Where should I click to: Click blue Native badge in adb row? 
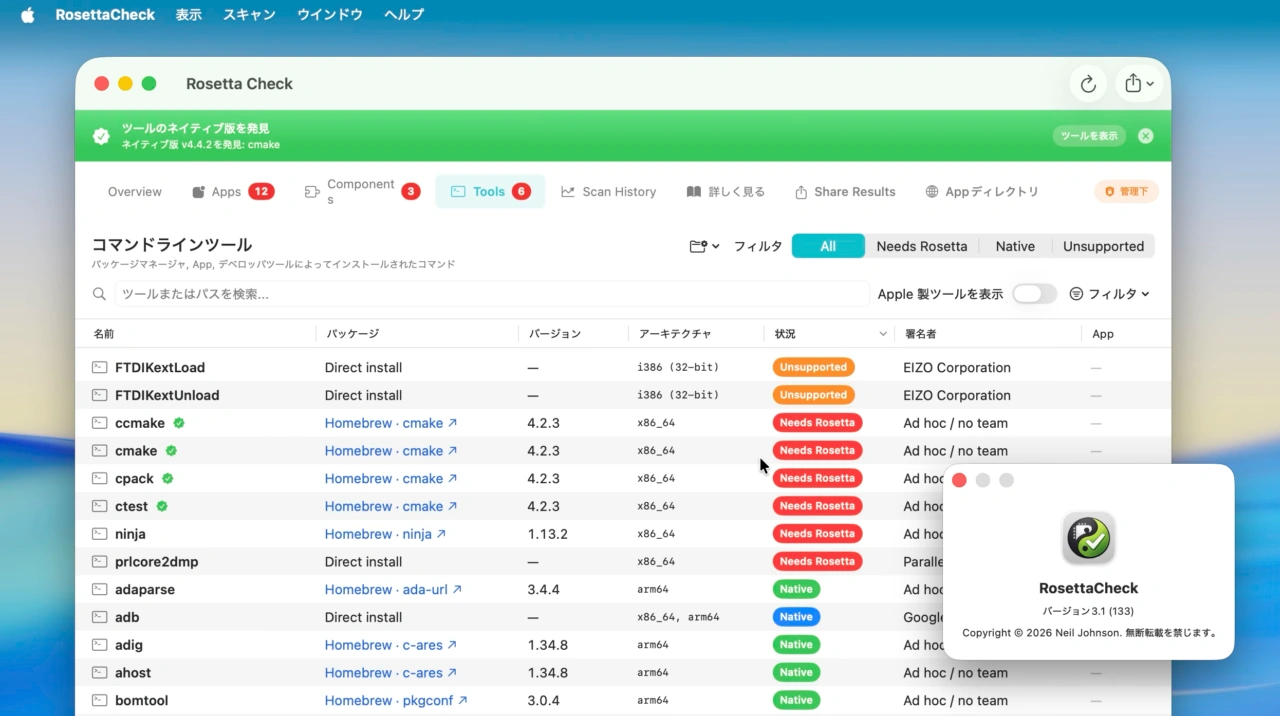pos(796,617)
